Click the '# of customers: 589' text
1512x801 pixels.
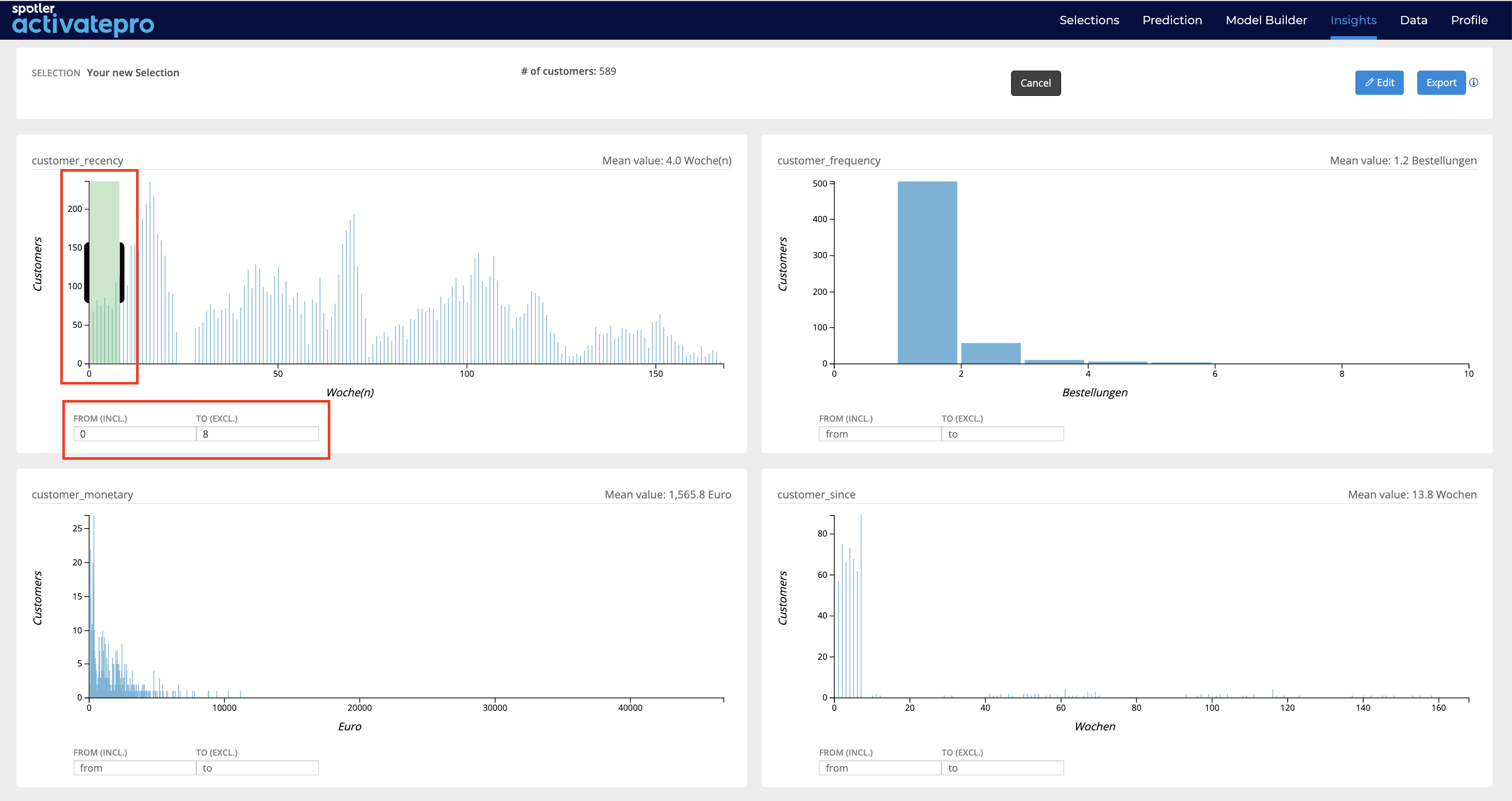568,71
